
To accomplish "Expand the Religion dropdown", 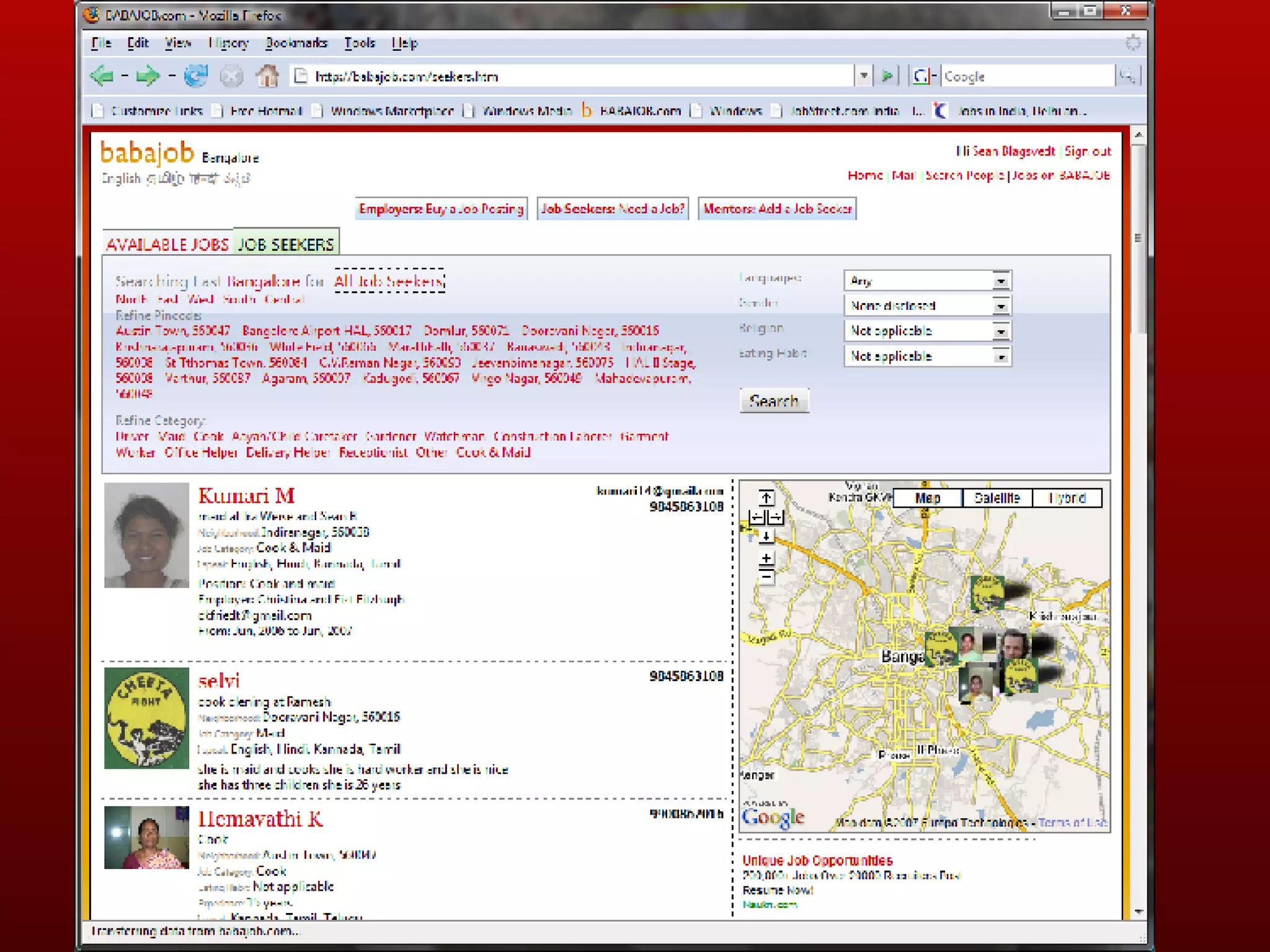I will pos(1000,331).
